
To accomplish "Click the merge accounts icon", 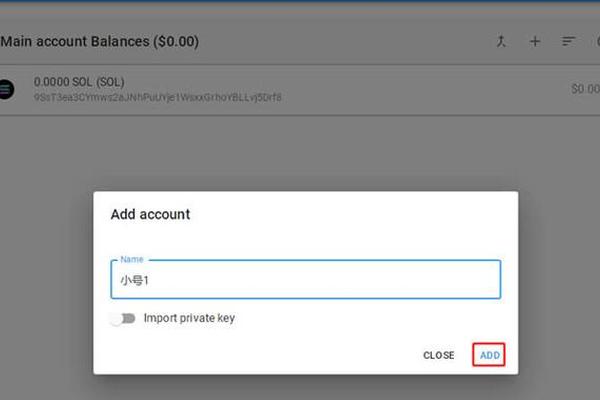I will tap(501, 41).
